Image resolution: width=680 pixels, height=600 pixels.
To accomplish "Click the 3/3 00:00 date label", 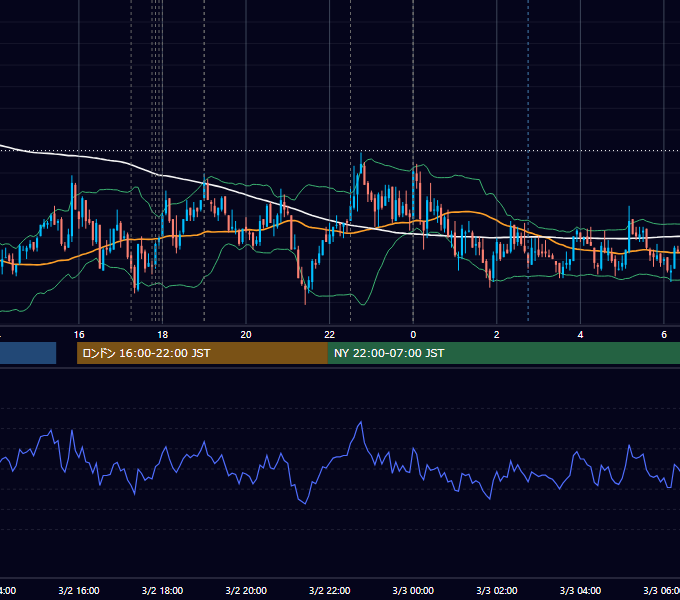I will [x=413, y=590].
